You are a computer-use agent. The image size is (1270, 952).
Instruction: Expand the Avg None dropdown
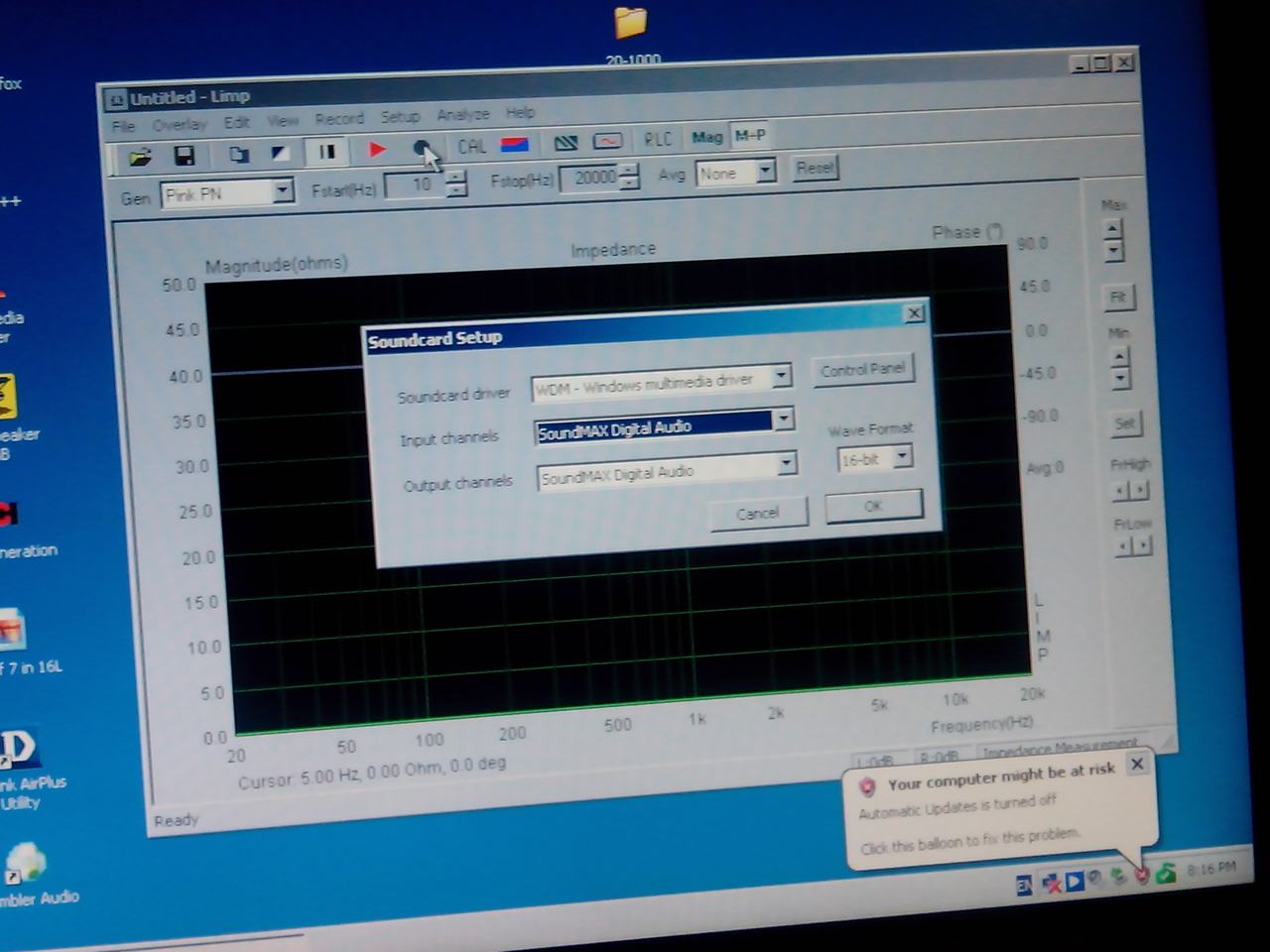point(765,172)
